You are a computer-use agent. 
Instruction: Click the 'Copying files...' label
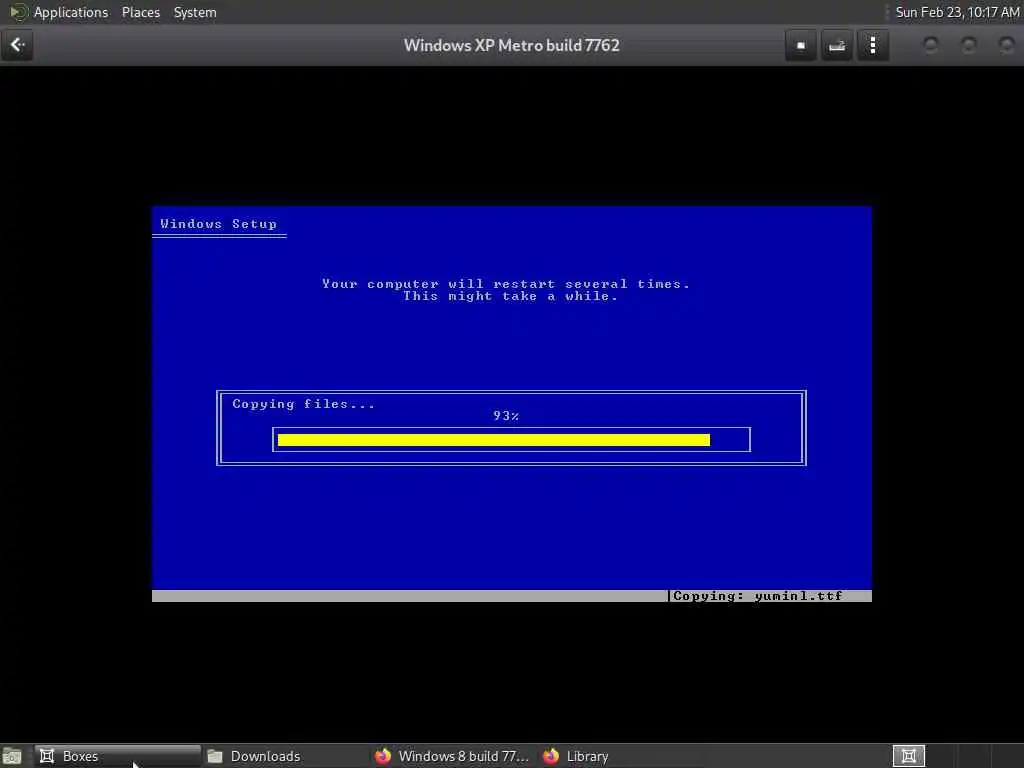pyautogui.click(x=304, y=404)
